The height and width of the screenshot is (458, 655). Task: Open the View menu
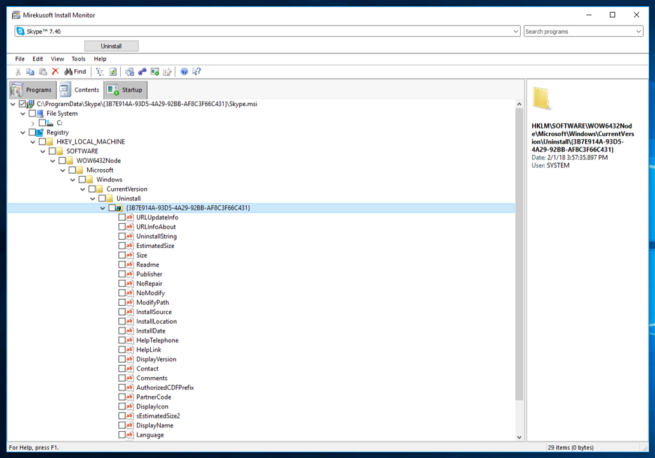pyautogui.click(x=57, y=59)
